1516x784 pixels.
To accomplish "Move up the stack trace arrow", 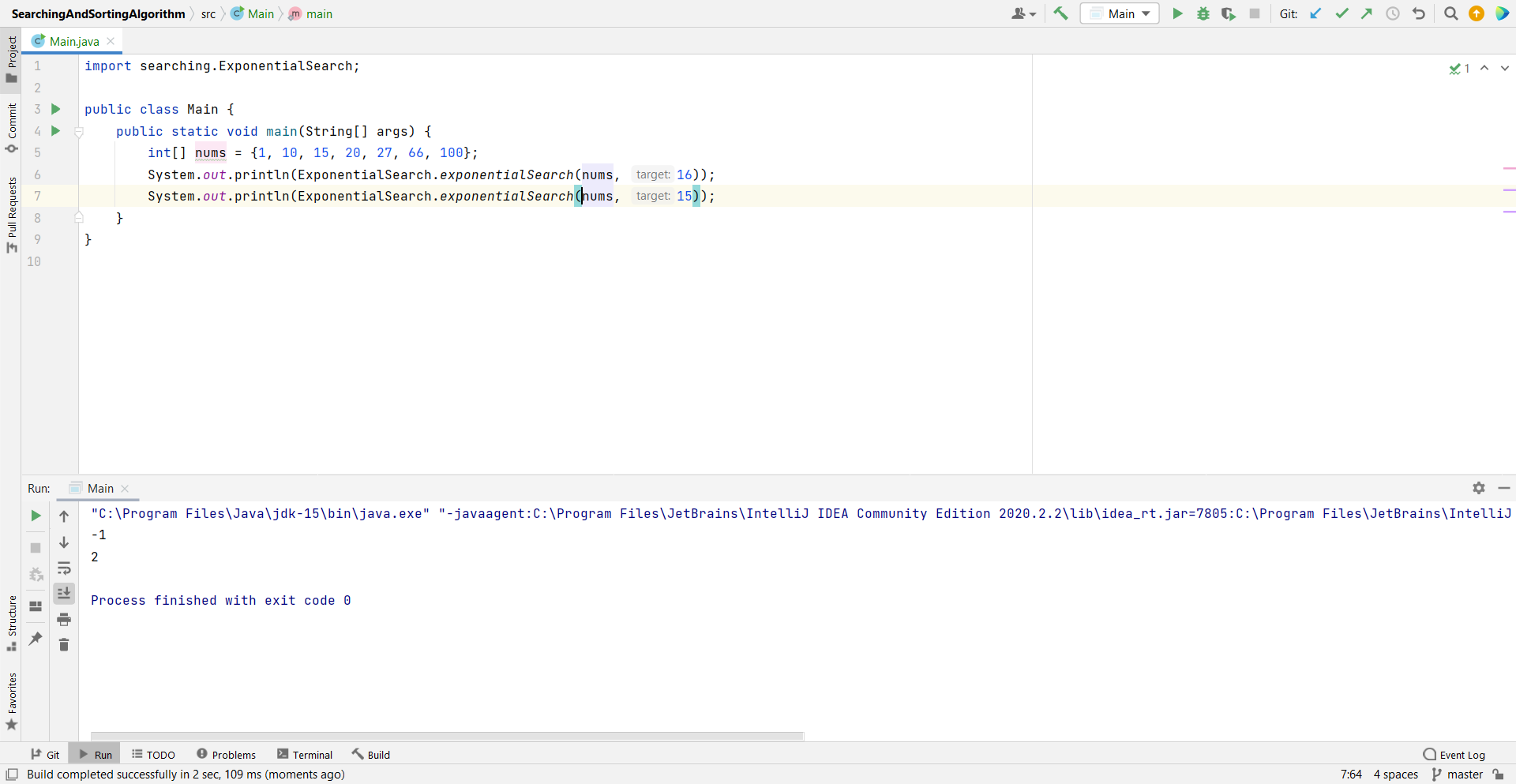I will click(64, 516).
